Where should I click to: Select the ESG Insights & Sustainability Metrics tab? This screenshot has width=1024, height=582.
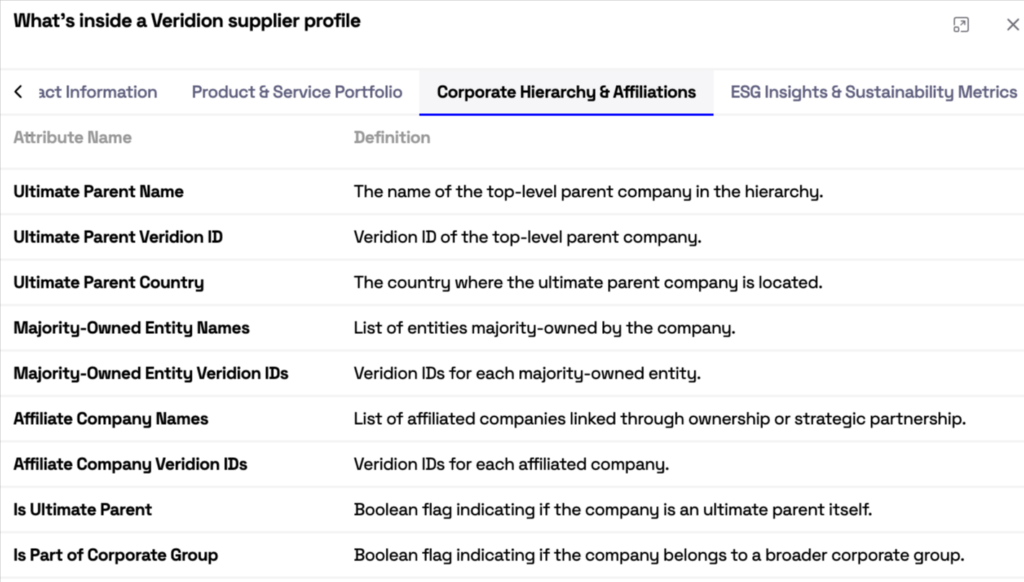(x=871, y=91)
